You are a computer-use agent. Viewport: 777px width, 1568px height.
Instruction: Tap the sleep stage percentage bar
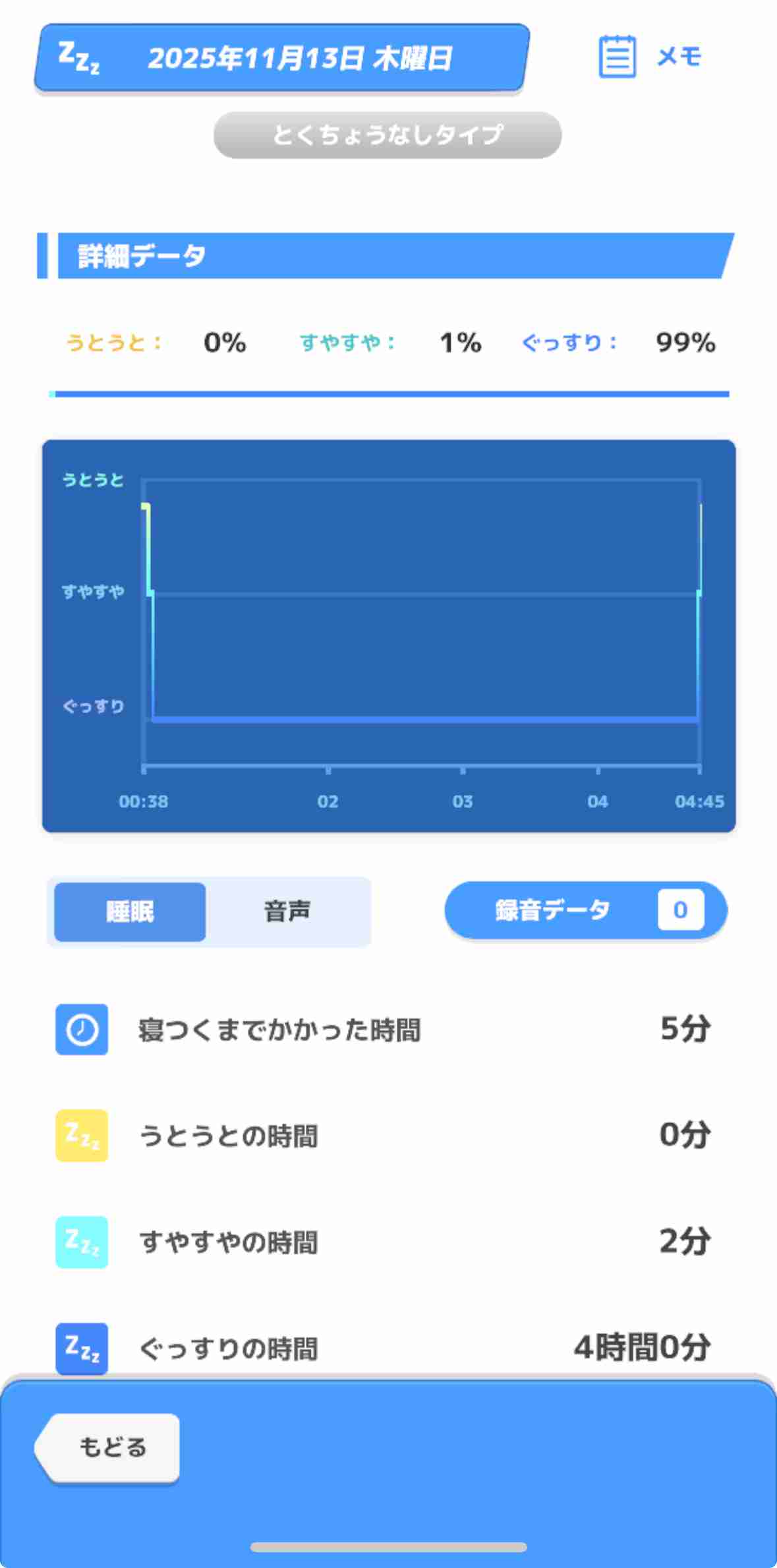coord(389,394)
